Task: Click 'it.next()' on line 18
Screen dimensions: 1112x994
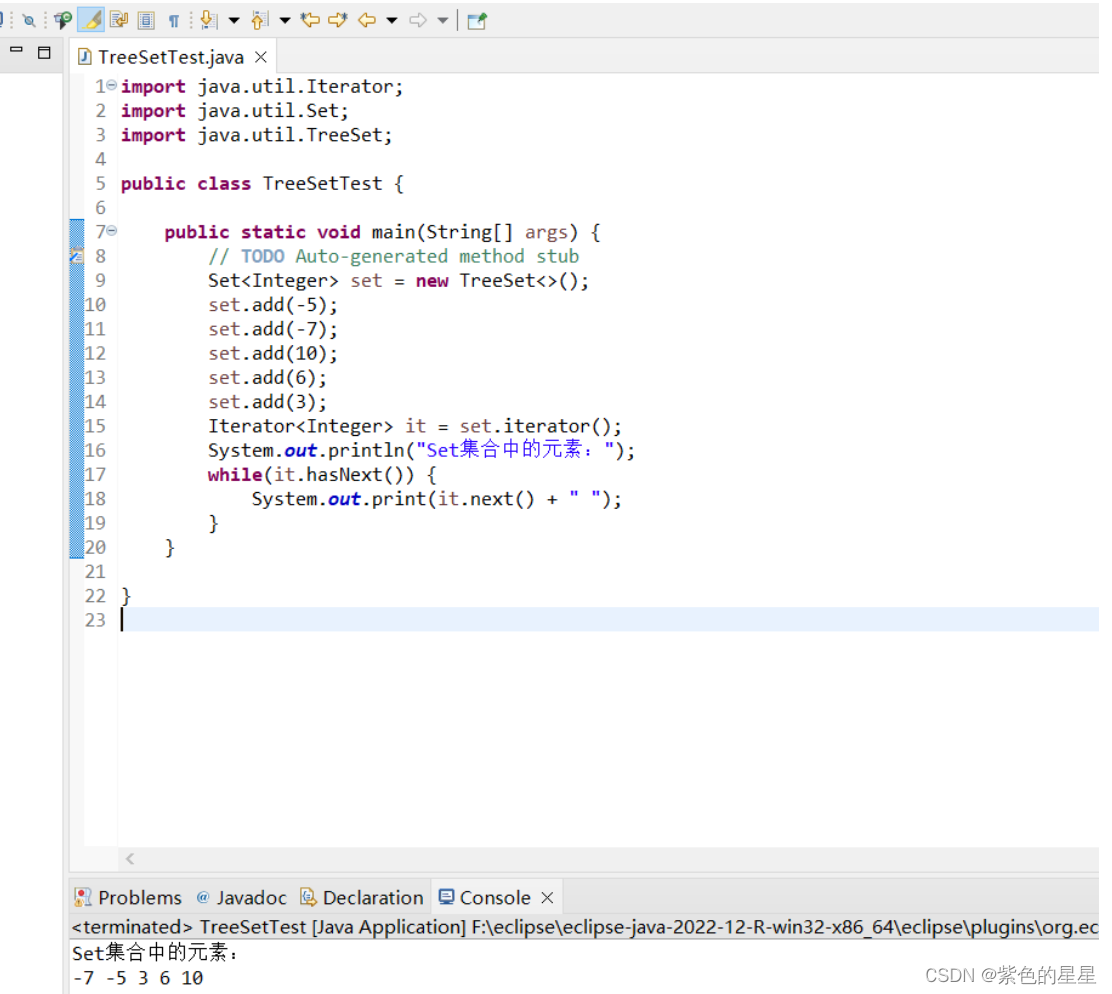Action: pyautogui.click(x=486, y=499)
